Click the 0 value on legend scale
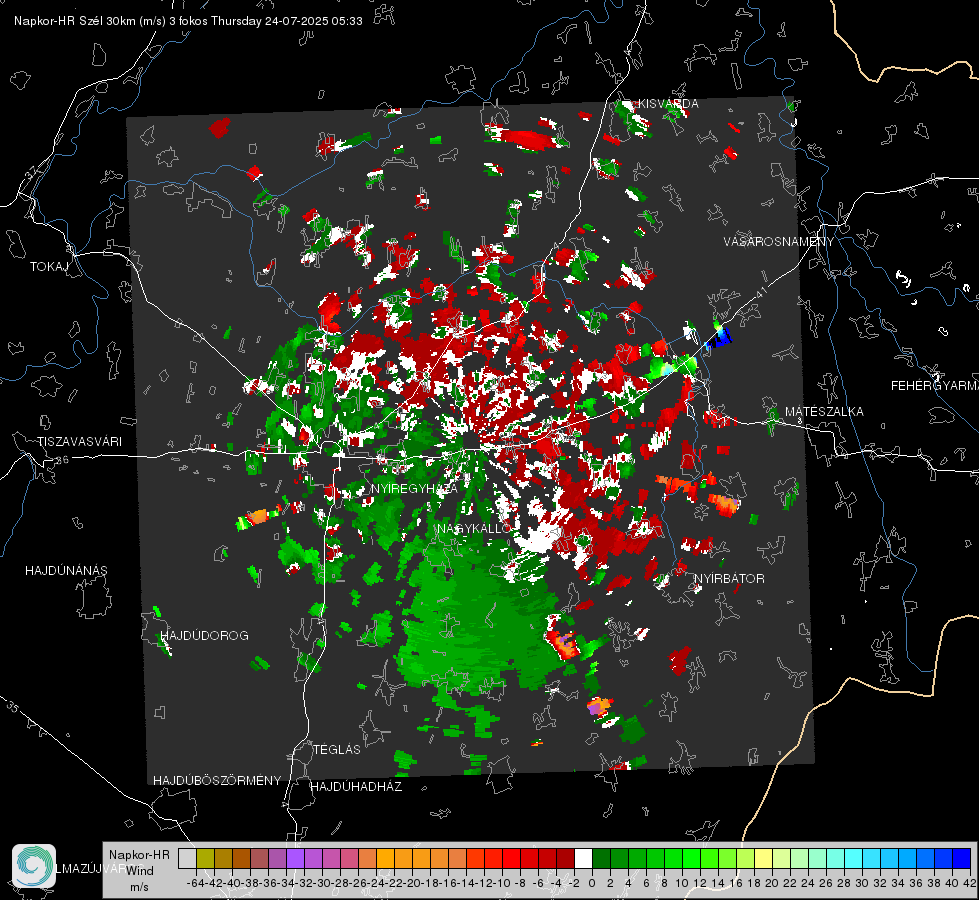This screenshot has height=900, width=979. click(x=592, y=883)
